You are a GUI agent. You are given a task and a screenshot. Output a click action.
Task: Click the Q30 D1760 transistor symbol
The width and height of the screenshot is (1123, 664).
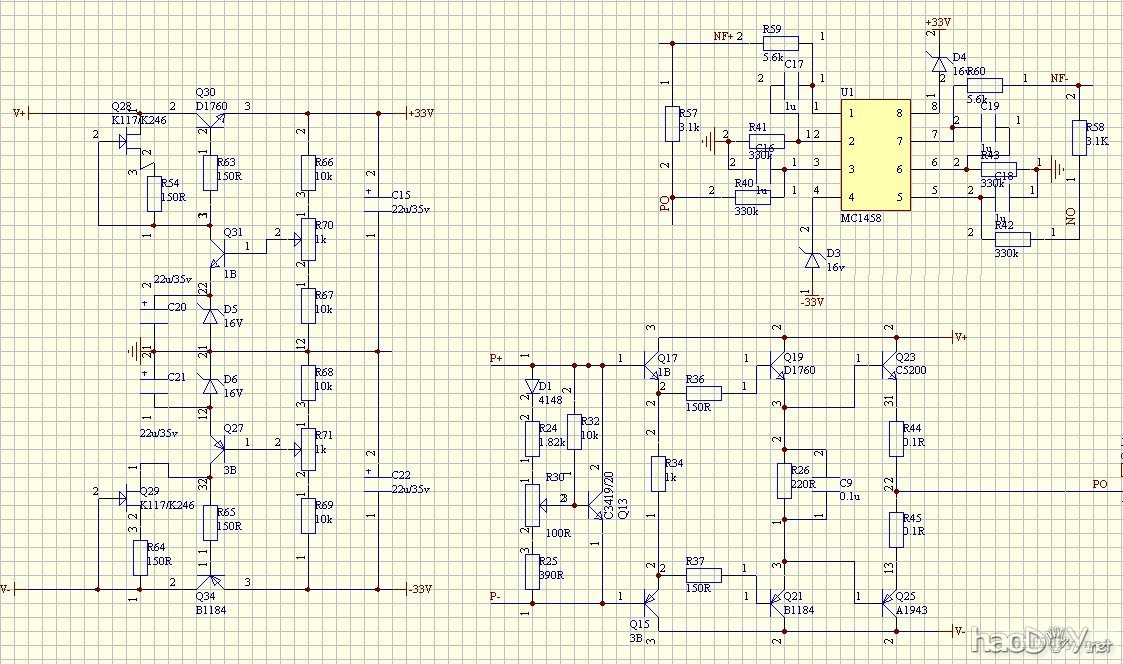(208, 121)
